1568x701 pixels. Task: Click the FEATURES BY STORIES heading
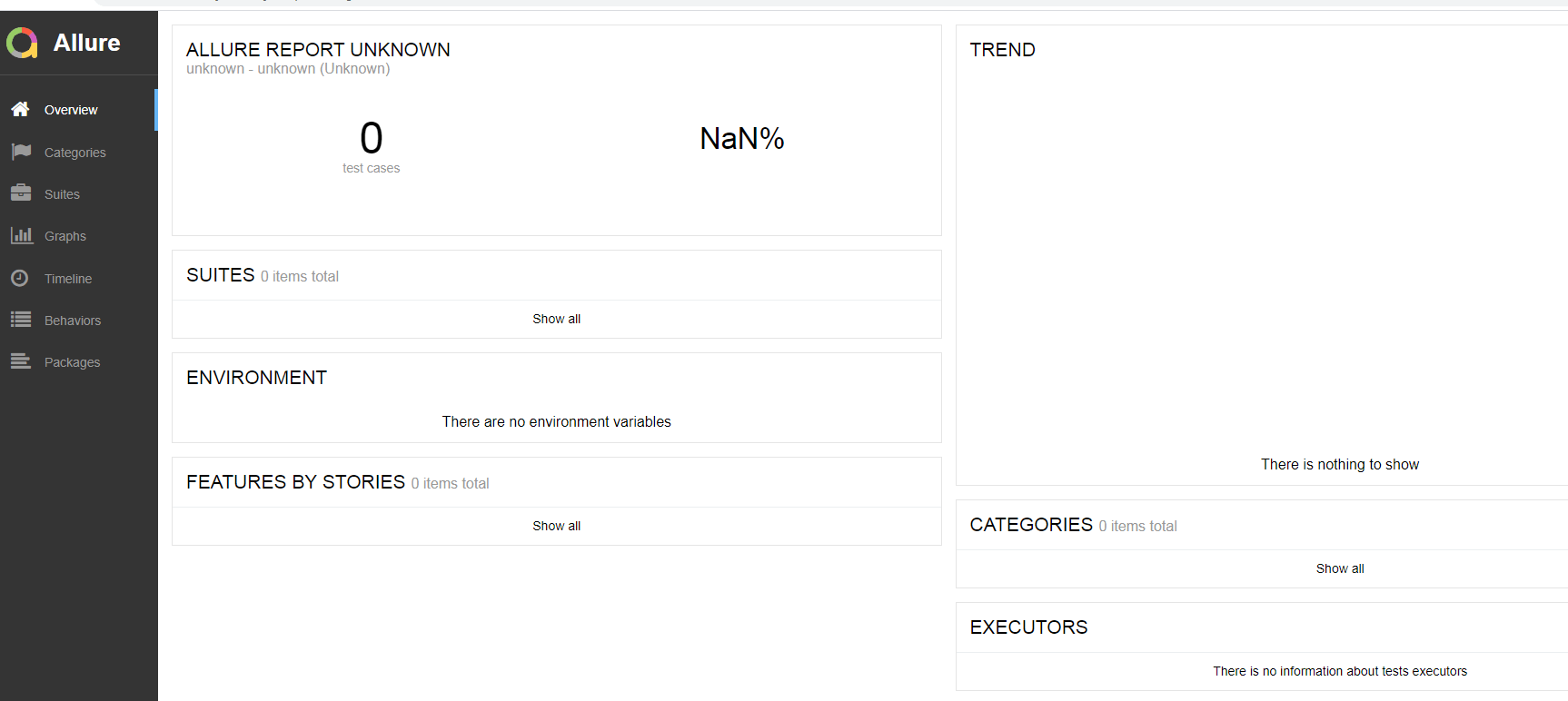(295, 482)
